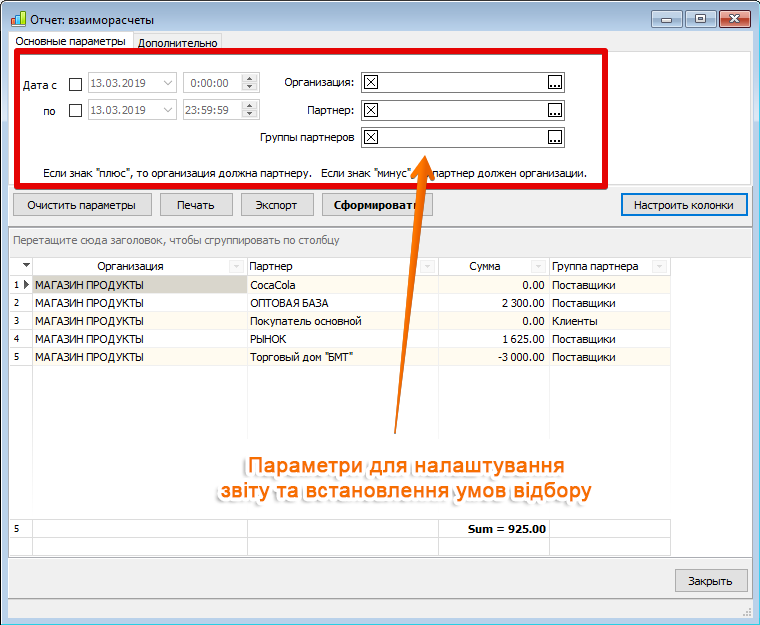Viewport: 760px width, 625px height.
Task: Clear the Партнер field with X icon
Action: (371, 110)
